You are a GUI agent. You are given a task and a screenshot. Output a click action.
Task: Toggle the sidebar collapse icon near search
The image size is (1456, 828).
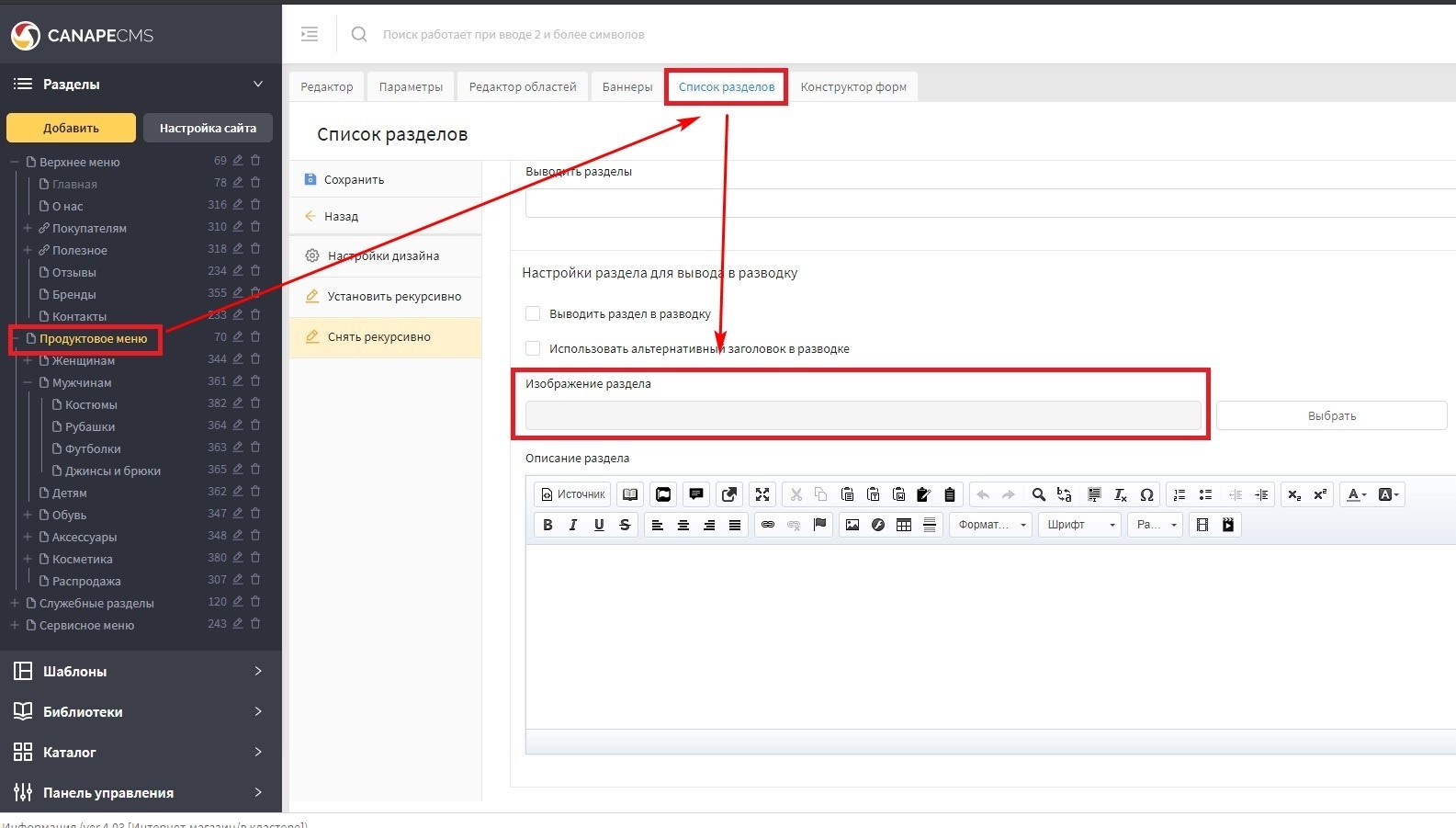(x=310, y=34)
